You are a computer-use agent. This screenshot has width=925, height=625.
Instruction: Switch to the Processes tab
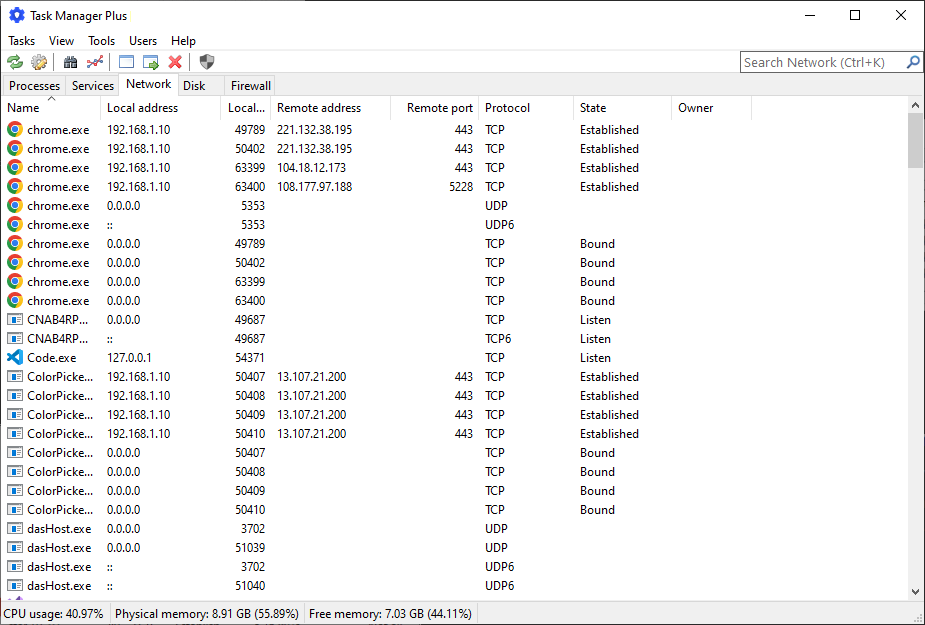[34, 86]
